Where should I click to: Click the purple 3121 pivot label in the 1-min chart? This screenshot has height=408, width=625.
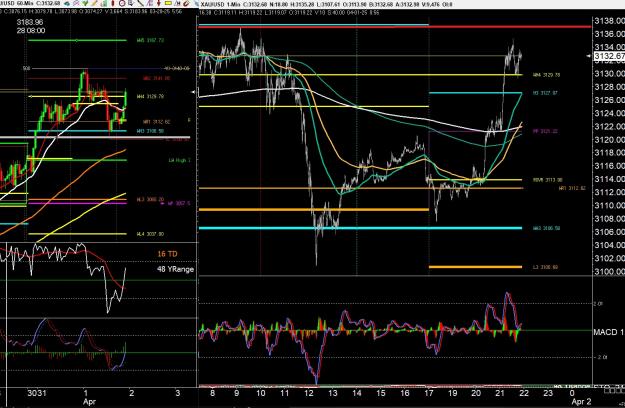coord(545,131)
